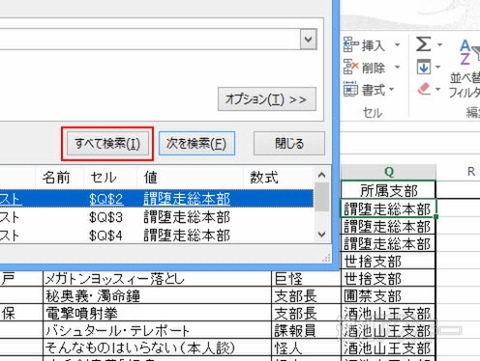Click the 所属支部 header cell

coord(389,191)
